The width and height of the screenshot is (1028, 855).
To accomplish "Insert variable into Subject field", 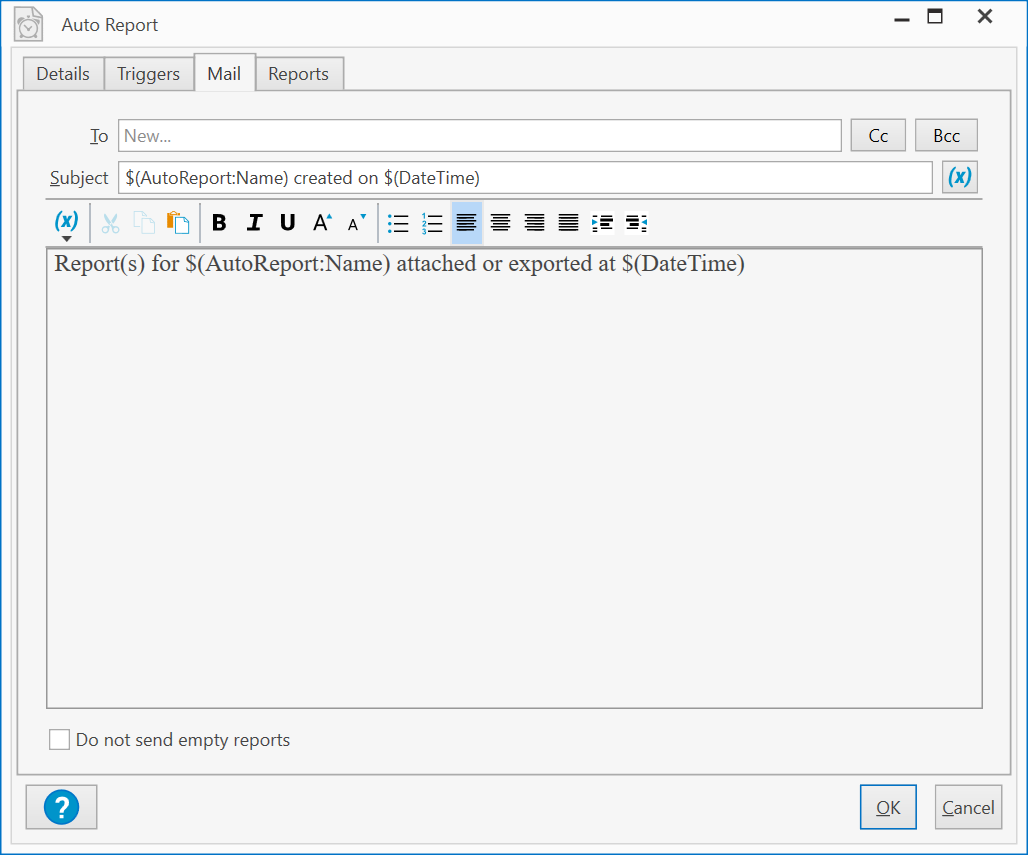I will 959,177.
